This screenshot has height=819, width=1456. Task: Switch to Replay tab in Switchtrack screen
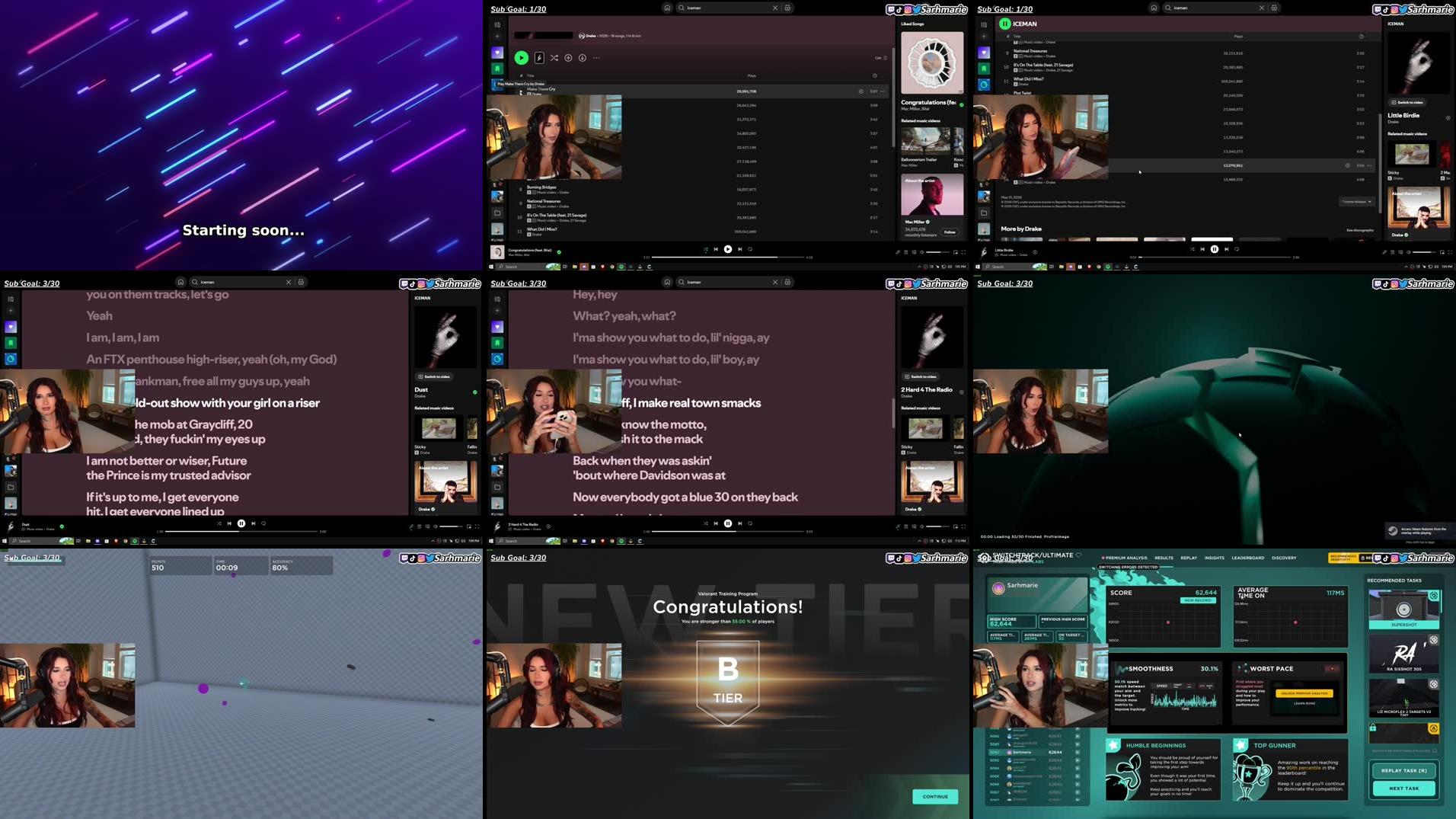[1189, 558]
